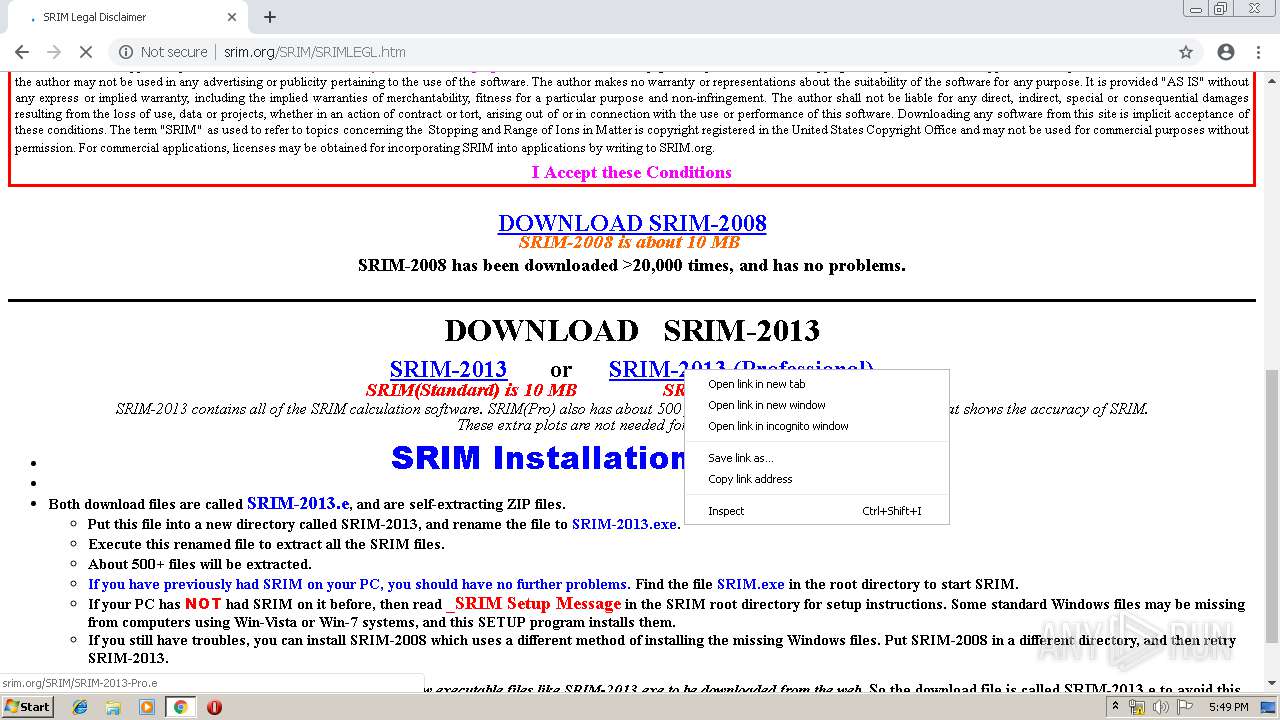Click the vertical scrollbar thumb

(1272, 506)
